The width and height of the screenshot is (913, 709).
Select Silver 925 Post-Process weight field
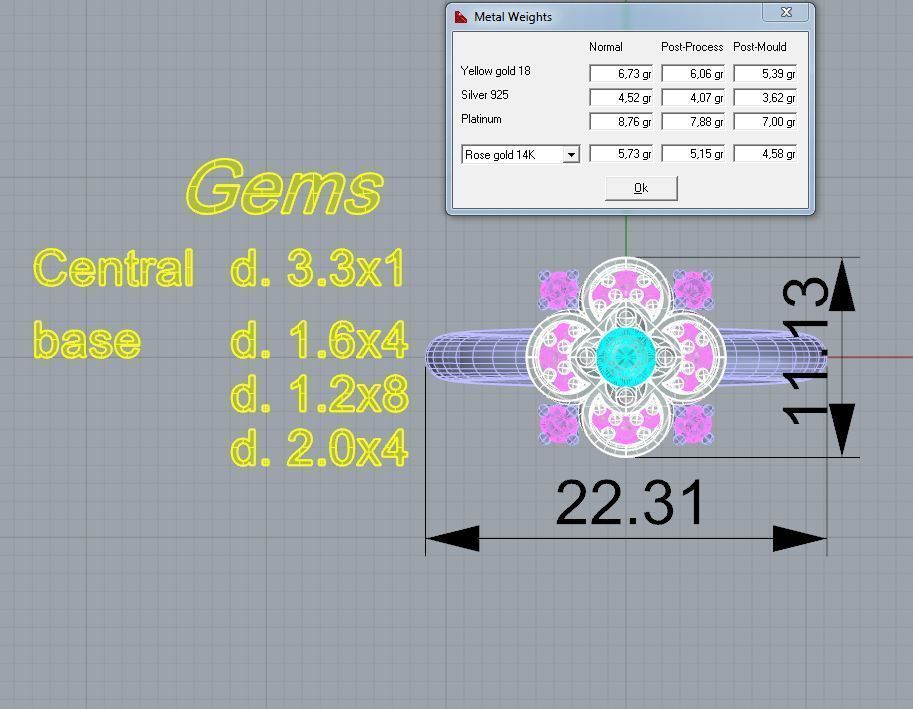(693, 97)
